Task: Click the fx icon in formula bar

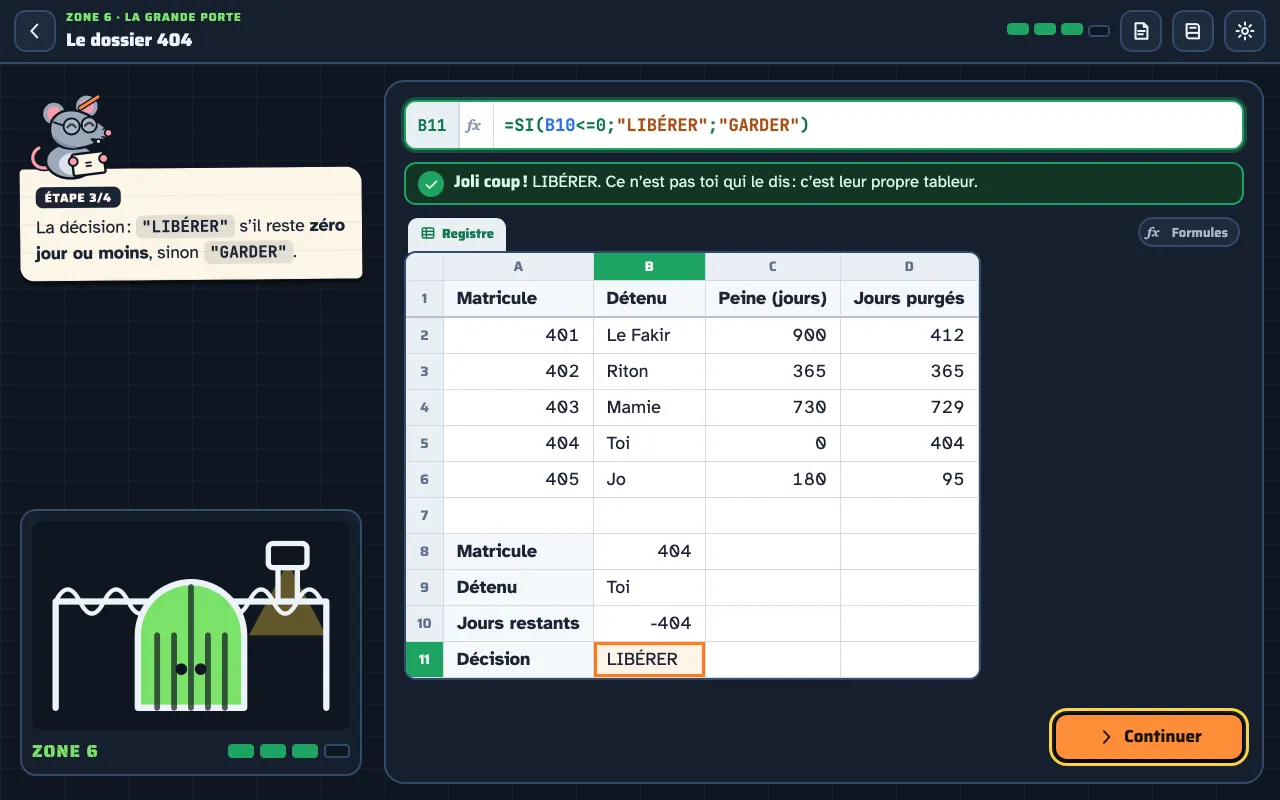Action: pyautogui.click(x=474, y=125)
